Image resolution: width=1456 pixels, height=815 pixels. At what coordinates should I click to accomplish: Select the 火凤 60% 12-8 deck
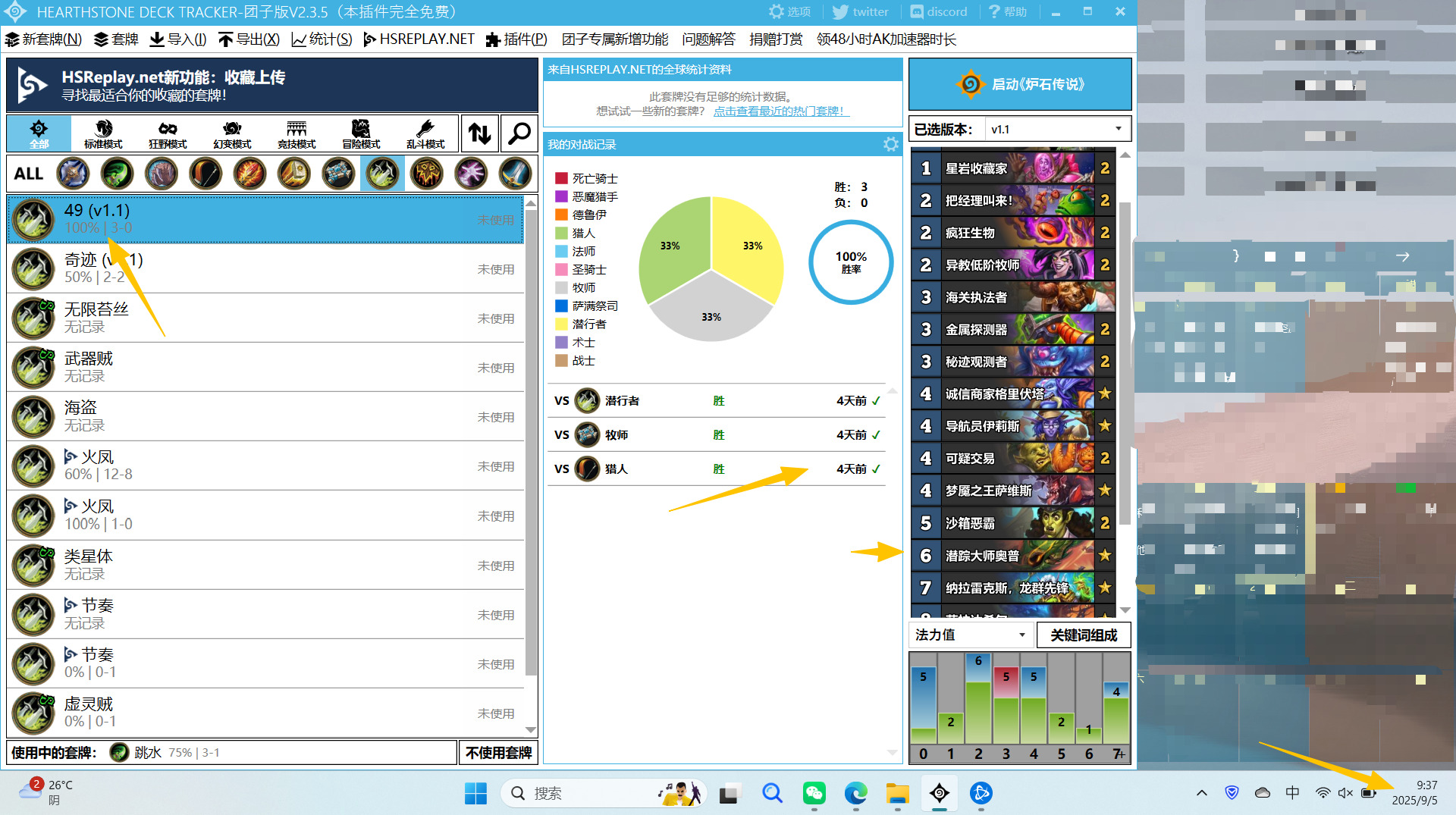tap(265, 465)
